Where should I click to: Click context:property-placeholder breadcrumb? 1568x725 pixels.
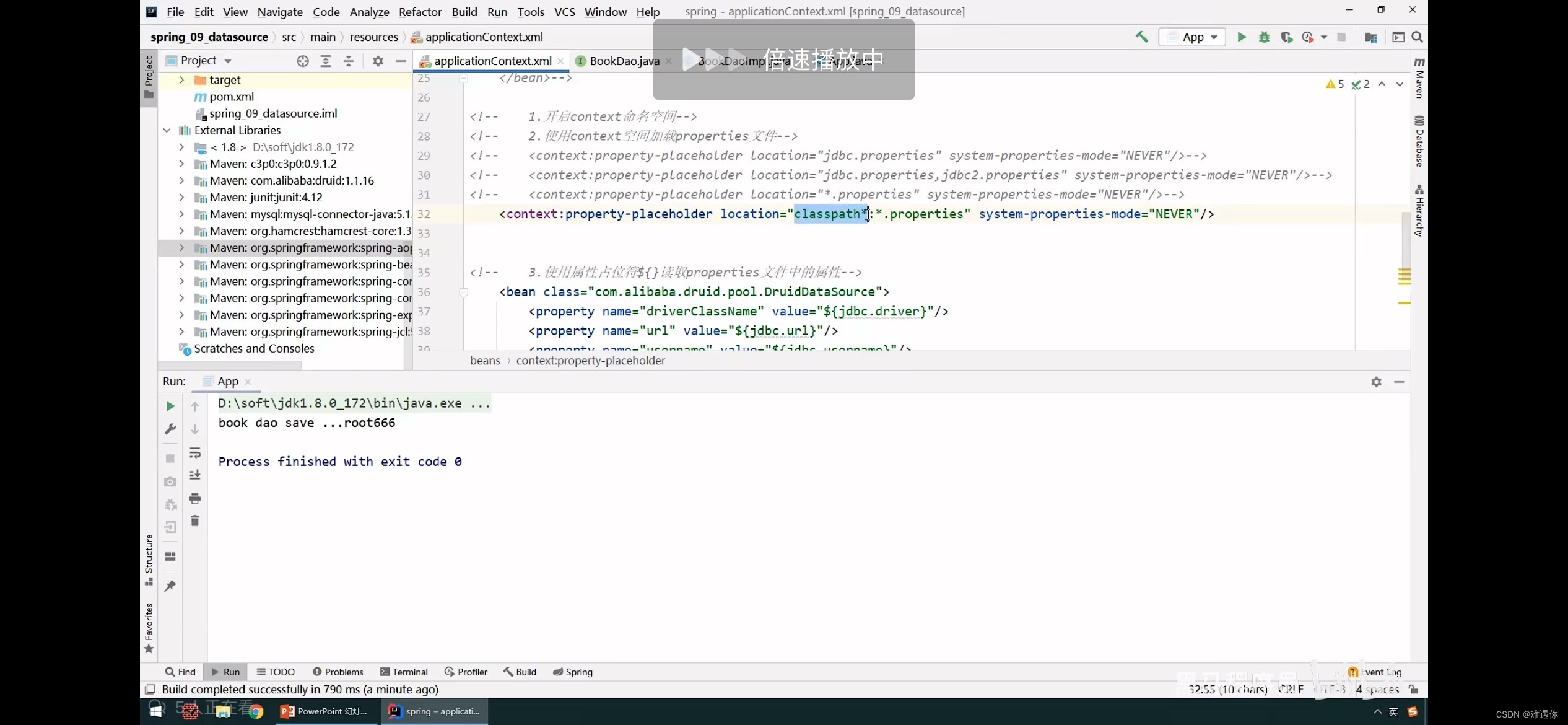click(x=590, y=361)
